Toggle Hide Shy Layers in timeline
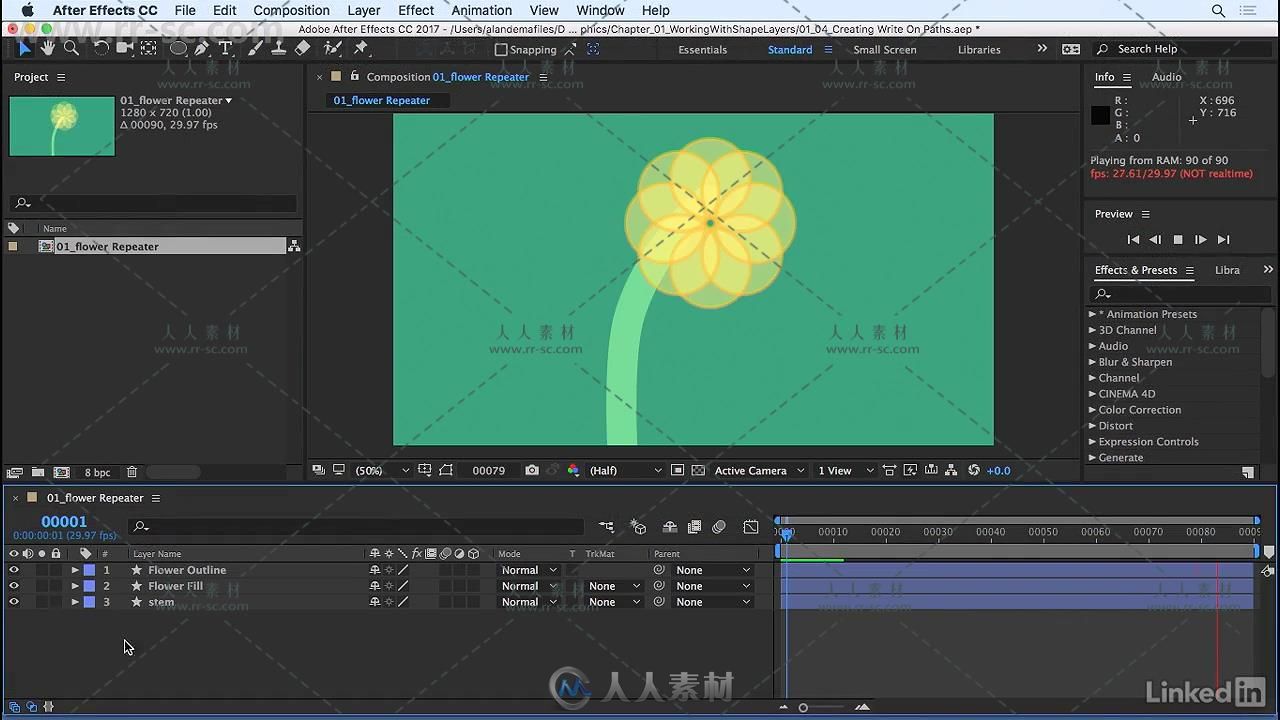1280x720 pixels. (x=670, y=527)
